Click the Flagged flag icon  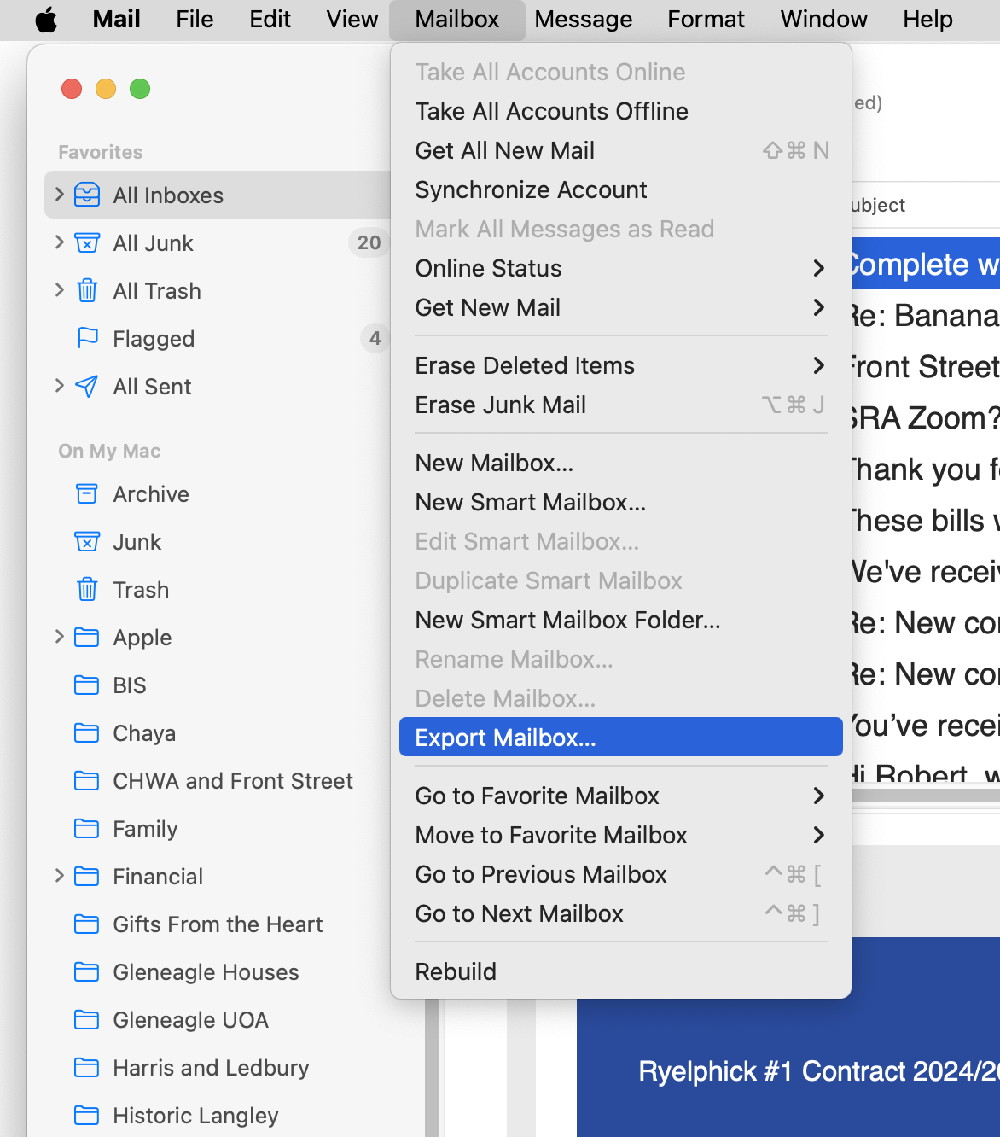coord(87,339)
